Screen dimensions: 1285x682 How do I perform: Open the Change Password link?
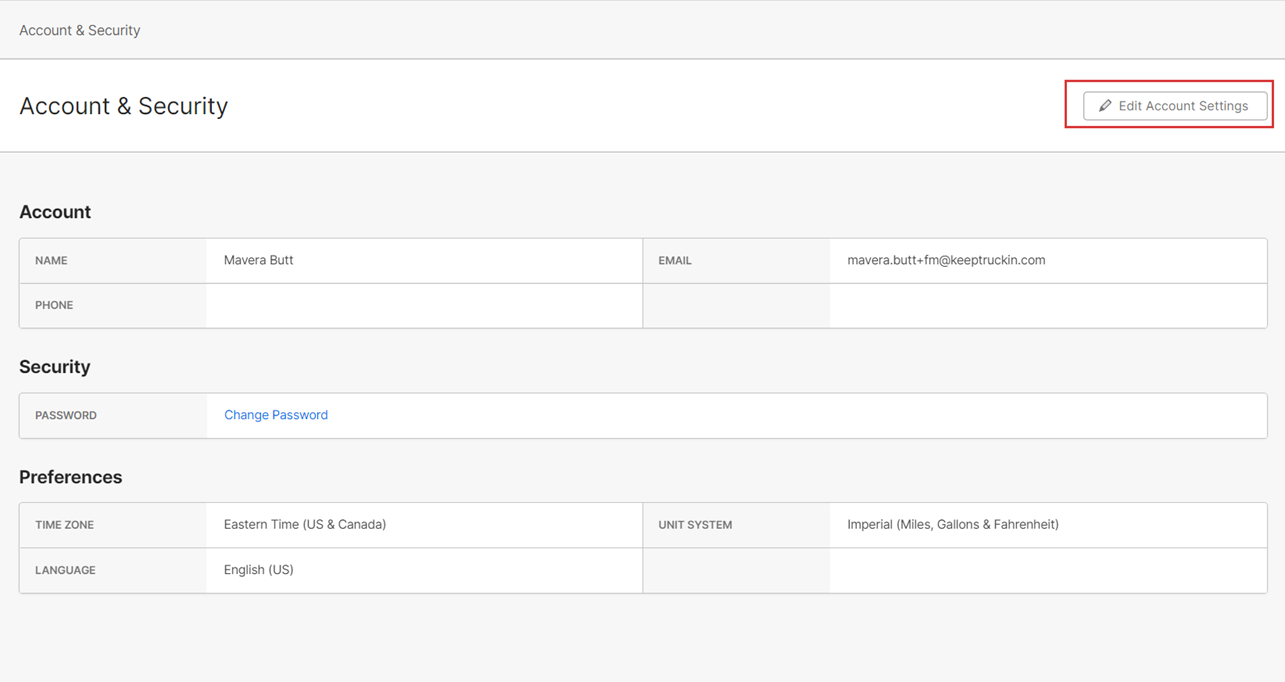click(276, 415)
